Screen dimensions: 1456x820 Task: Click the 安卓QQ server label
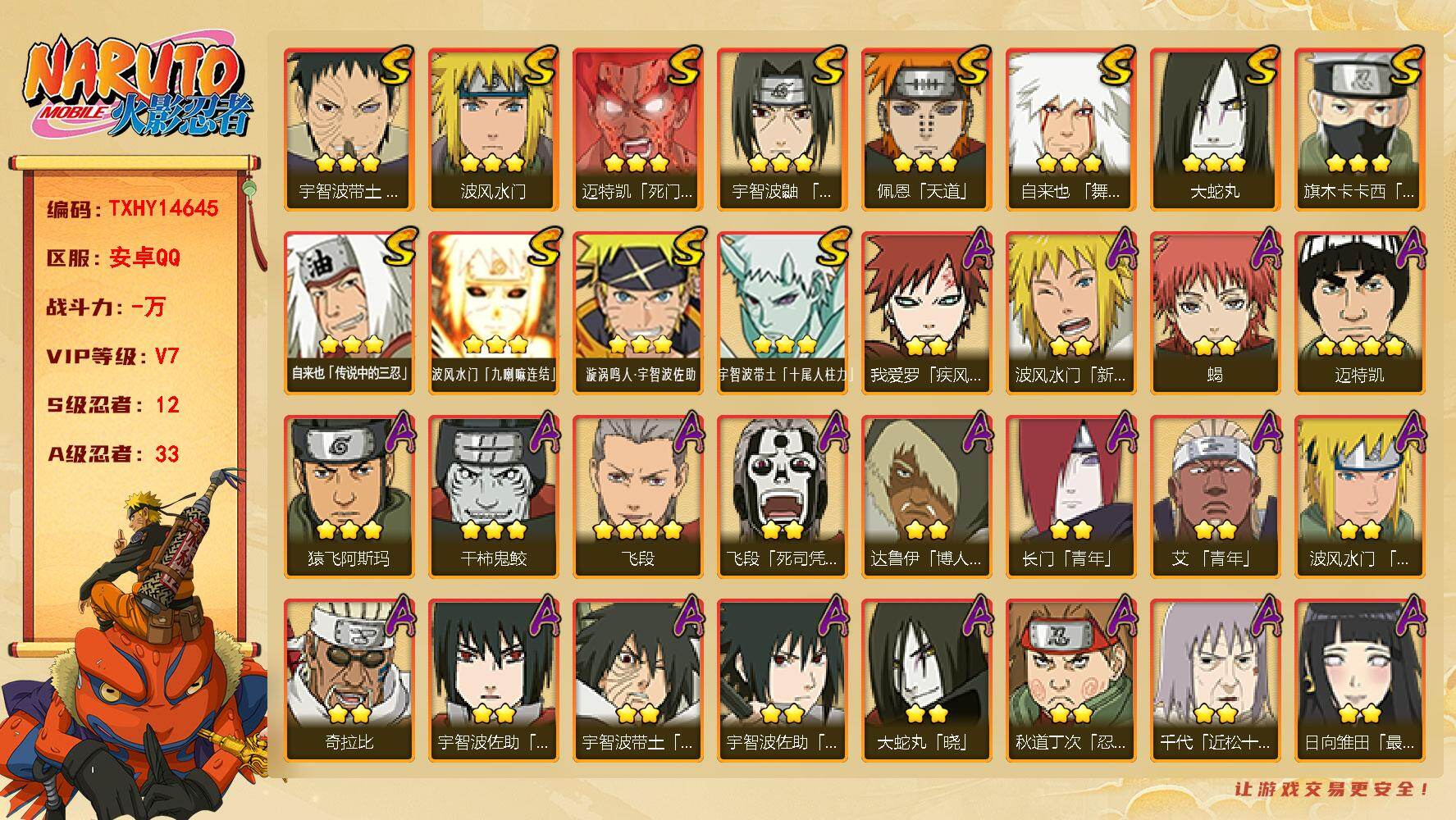144,257
